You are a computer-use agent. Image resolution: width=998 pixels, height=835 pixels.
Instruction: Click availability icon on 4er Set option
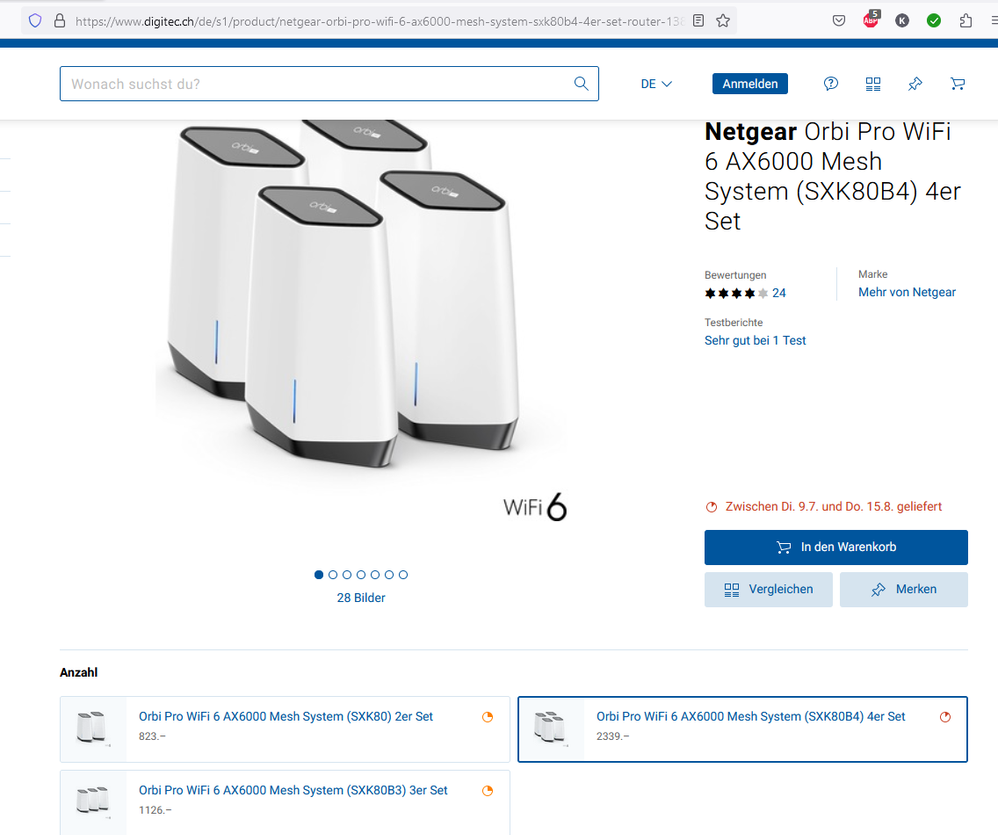(x=945, y=717)
